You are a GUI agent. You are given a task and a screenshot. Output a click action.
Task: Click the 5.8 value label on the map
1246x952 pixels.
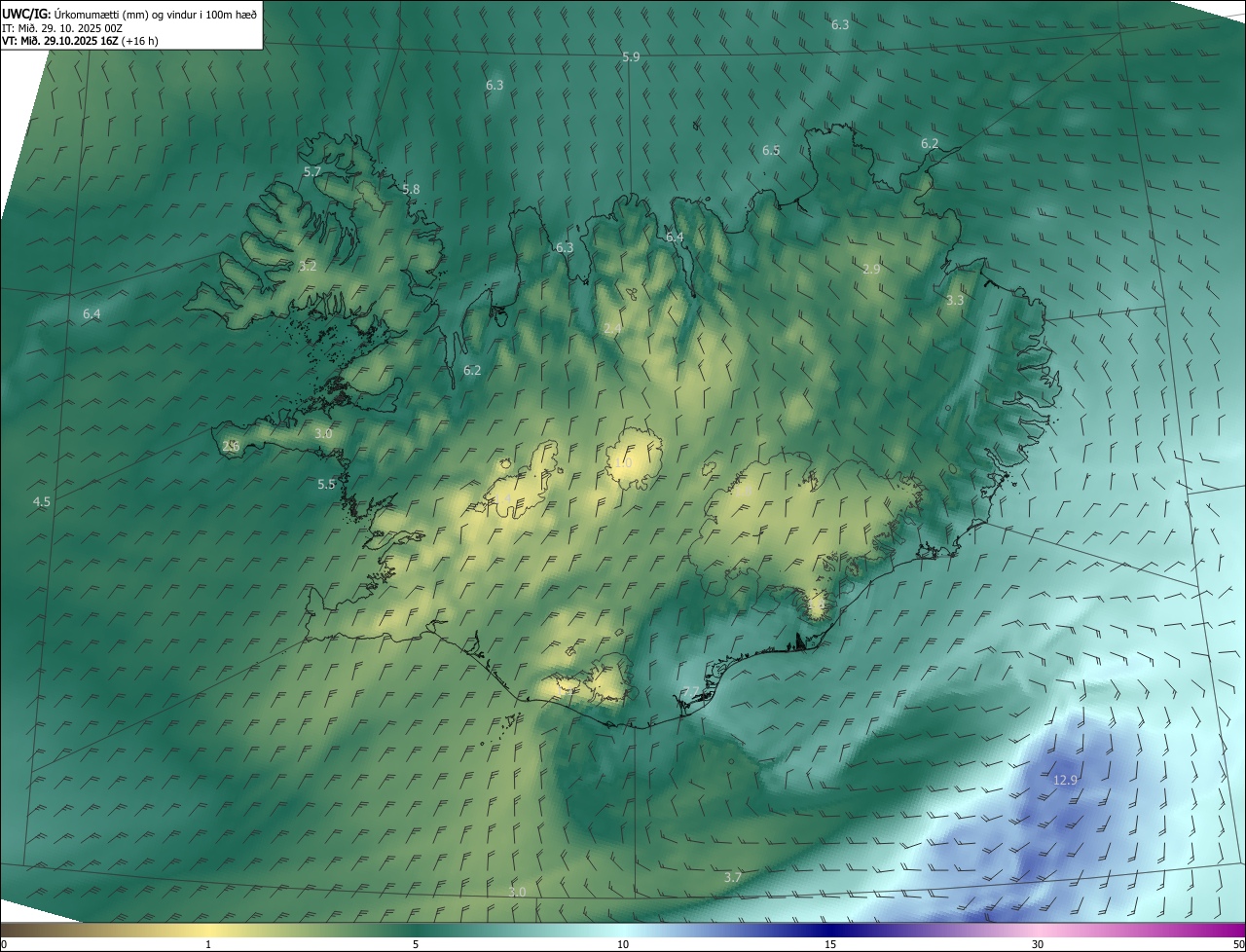coord(411,189)
